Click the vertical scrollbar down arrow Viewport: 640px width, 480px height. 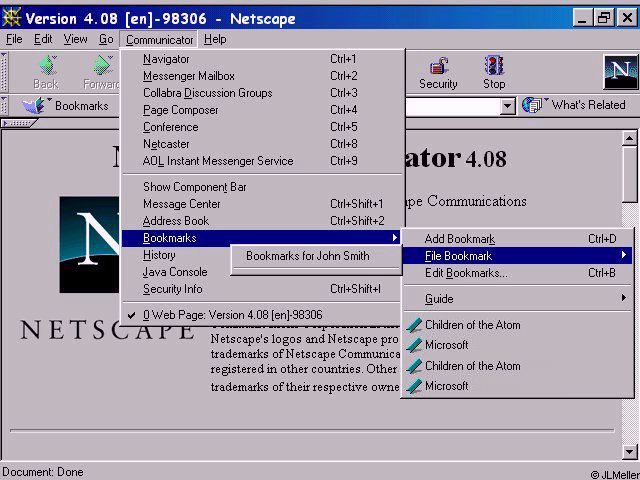click(x=629, y=451)
